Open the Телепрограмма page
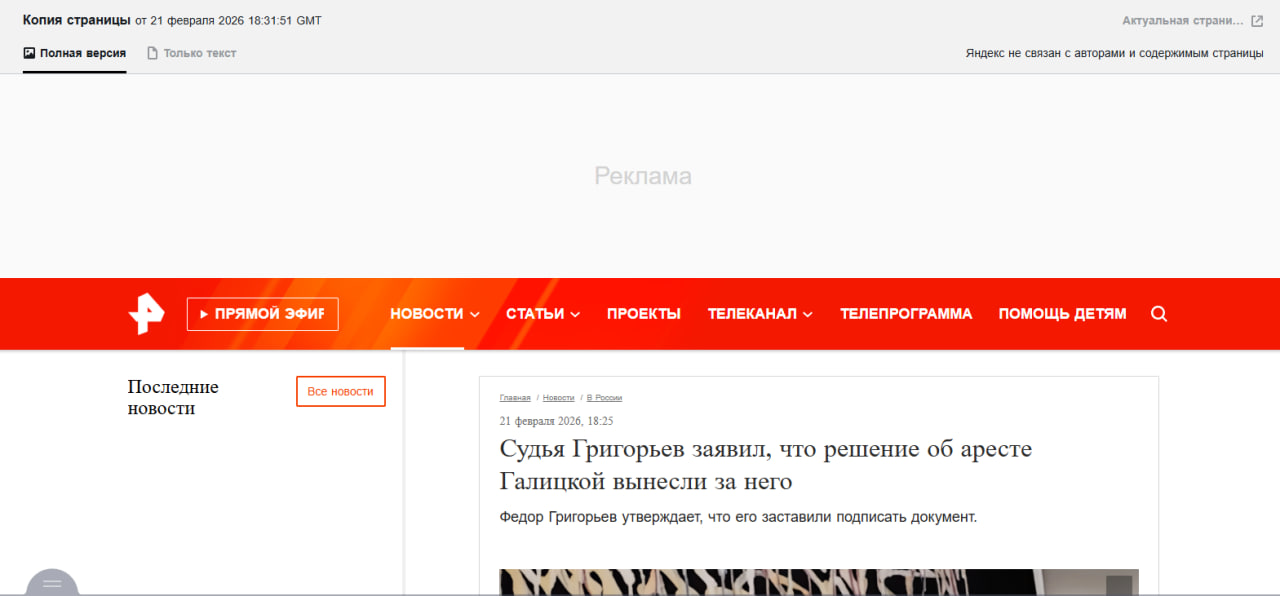 [905, 314]
